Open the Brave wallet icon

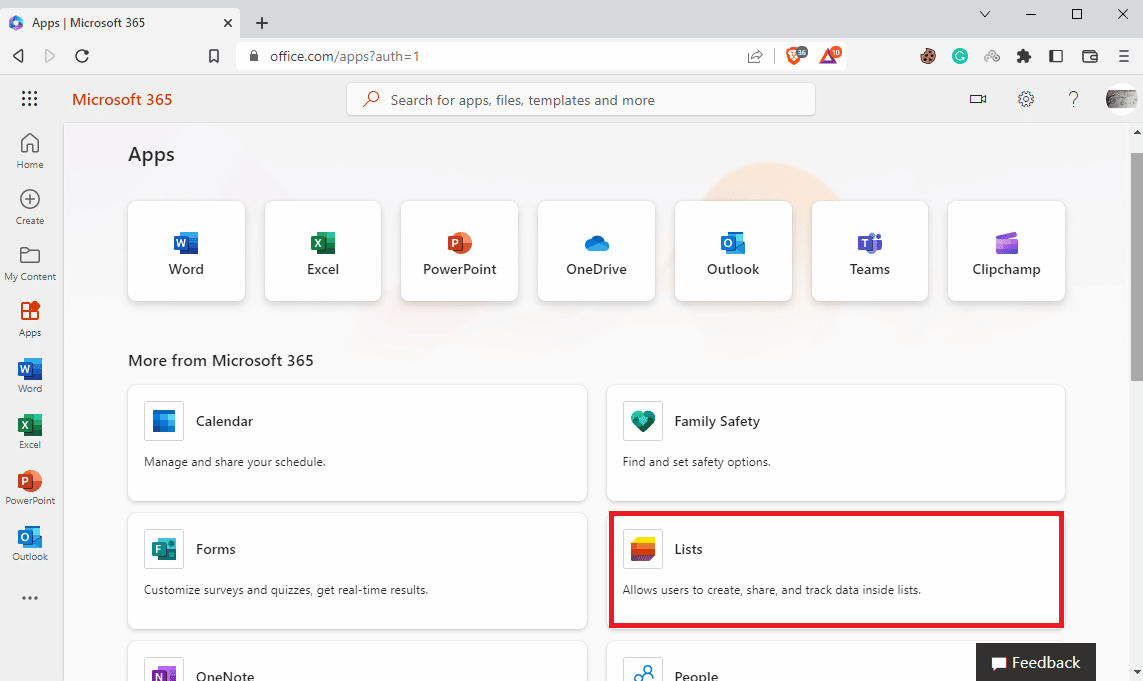[x=1090, y=56]
